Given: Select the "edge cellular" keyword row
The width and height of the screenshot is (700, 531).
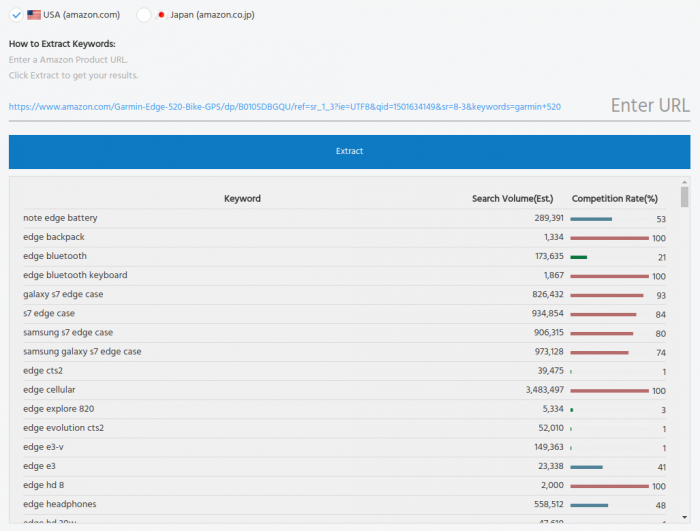Looking at the screenshot, I should click(49, 390).
